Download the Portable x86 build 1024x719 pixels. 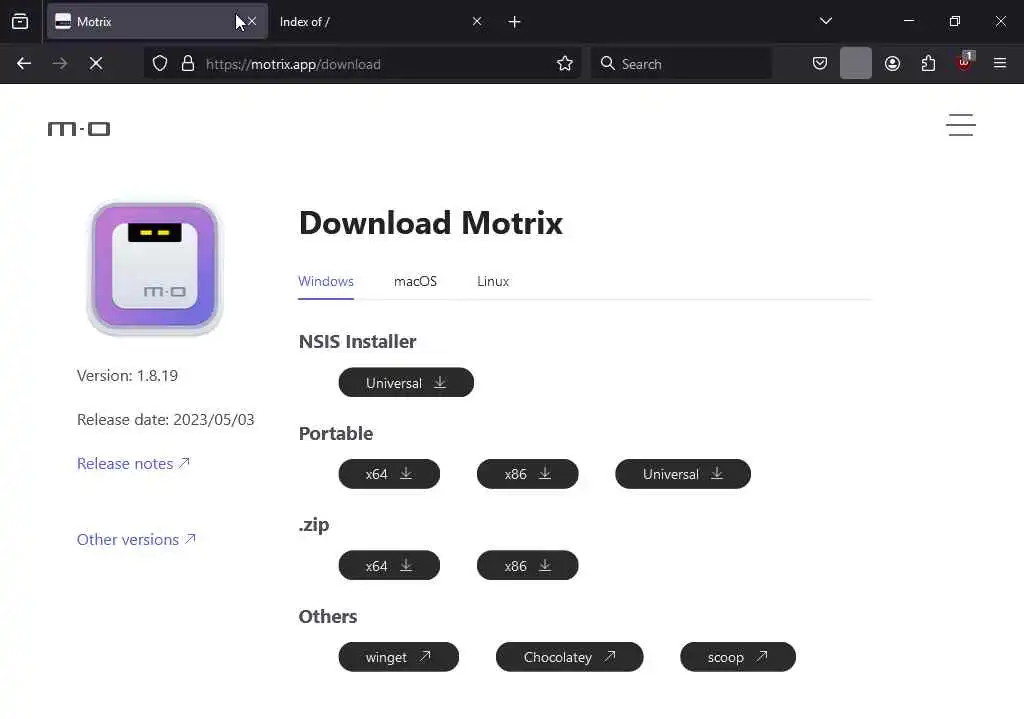(528, 474)
